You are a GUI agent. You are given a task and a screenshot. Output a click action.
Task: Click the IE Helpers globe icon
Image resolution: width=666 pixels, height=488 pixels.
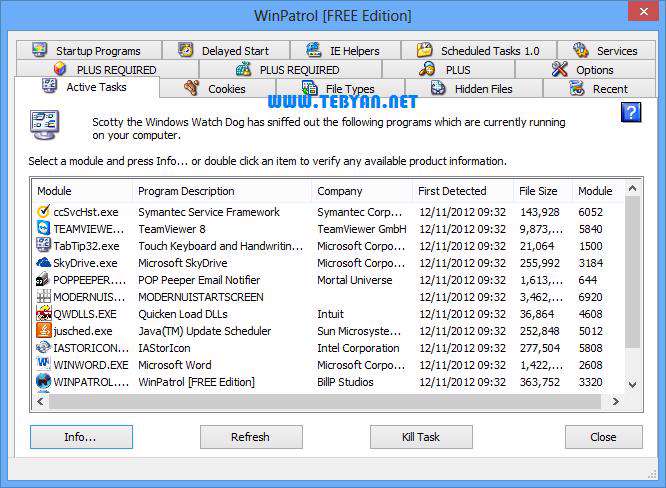coord(313,50)
